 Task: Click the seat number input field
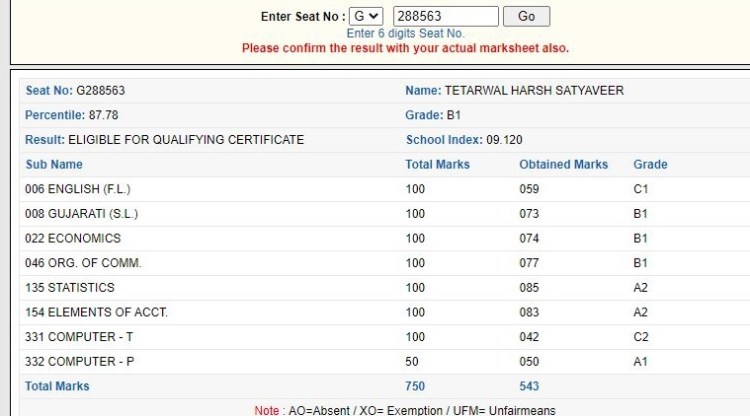click(x=445, y=16)
